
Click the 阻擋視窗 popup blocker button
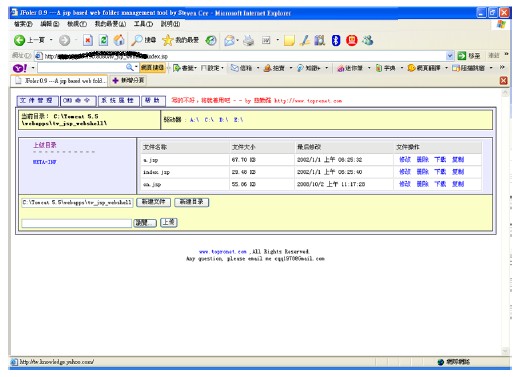pyautogui.click(x=468, y=68)
